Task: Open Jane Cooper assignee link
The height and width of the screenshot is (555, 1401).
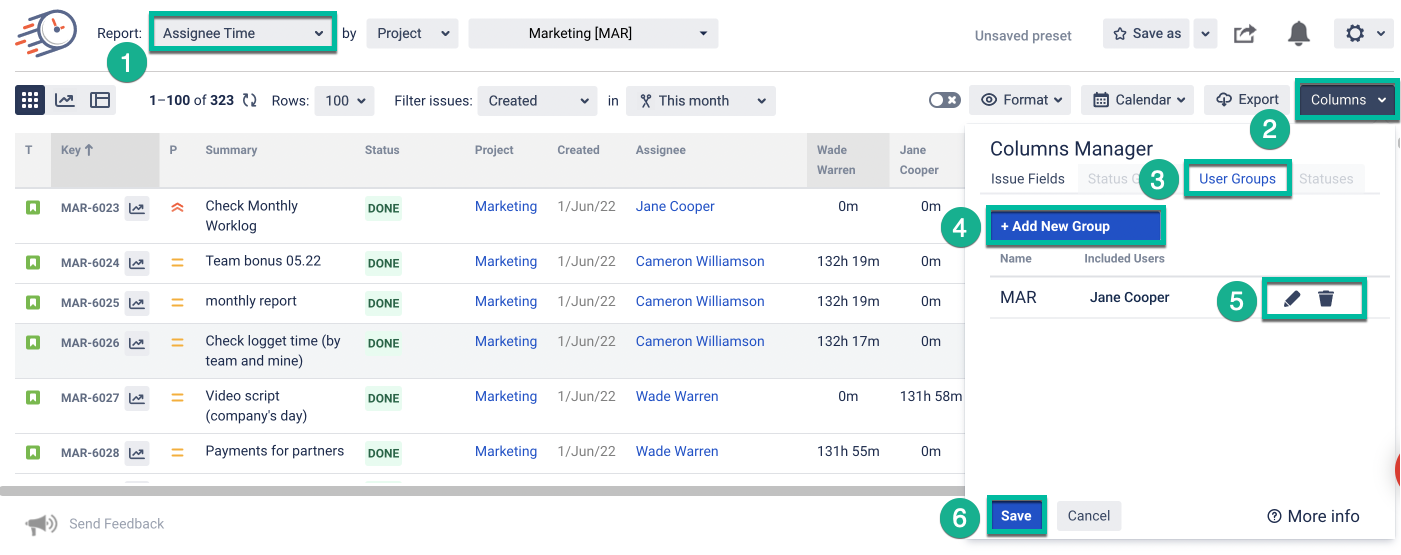Action: point(675,207)
